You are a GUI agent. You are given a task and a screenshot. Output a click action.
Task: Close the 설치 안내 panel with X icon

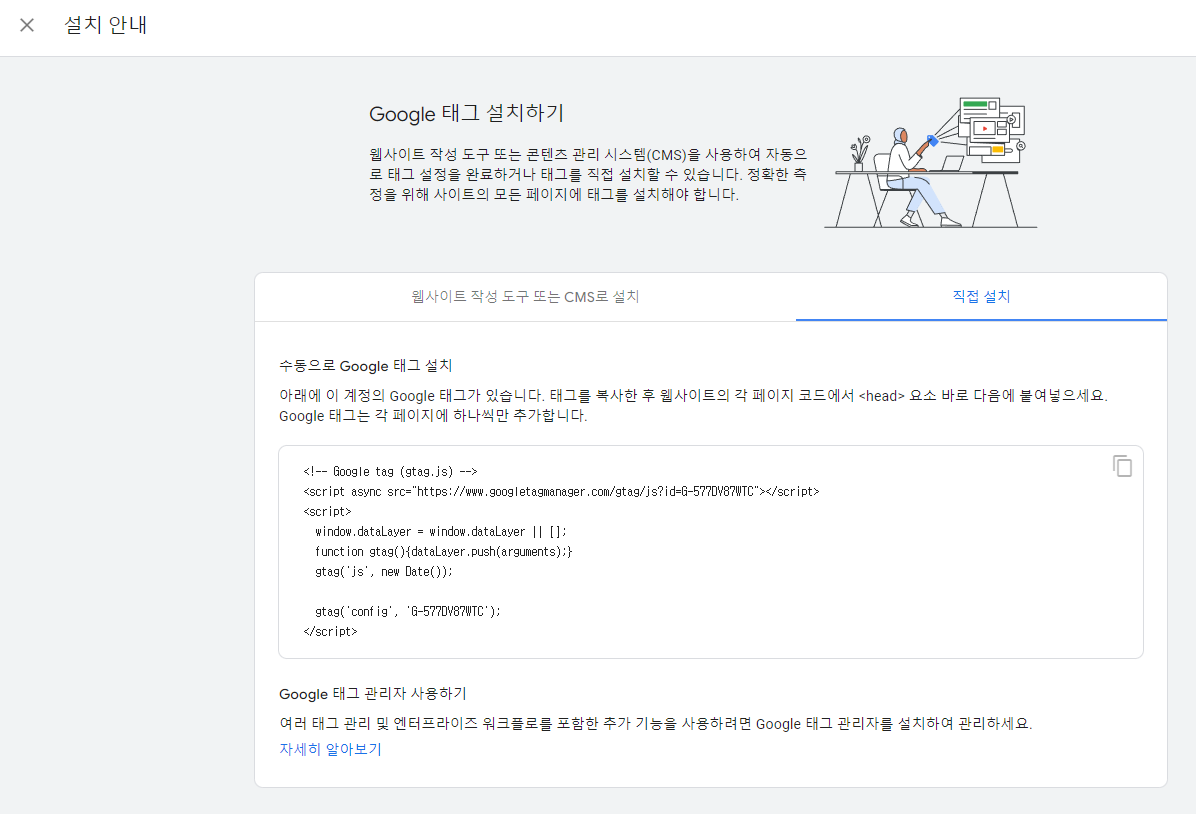pos(27,25)
